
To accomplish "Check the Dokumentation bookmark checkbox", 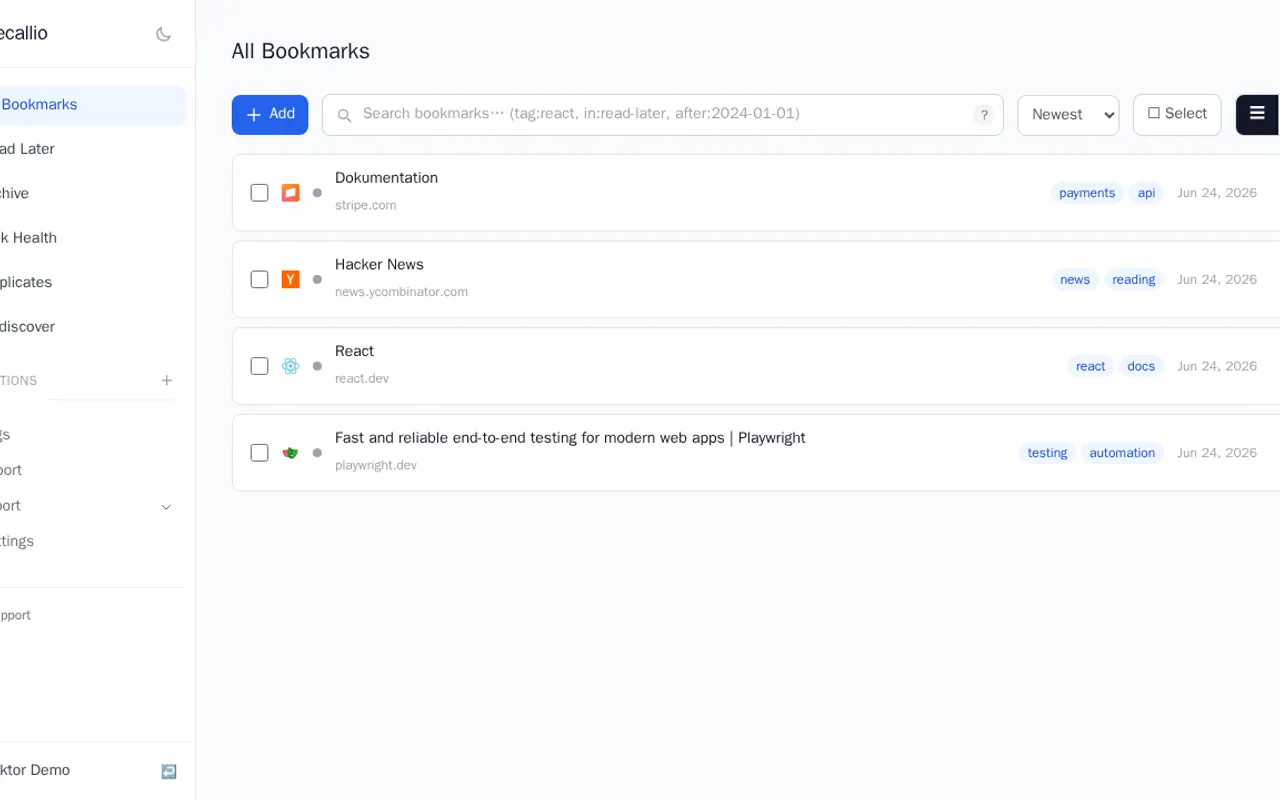I will (x=259, y=193).
